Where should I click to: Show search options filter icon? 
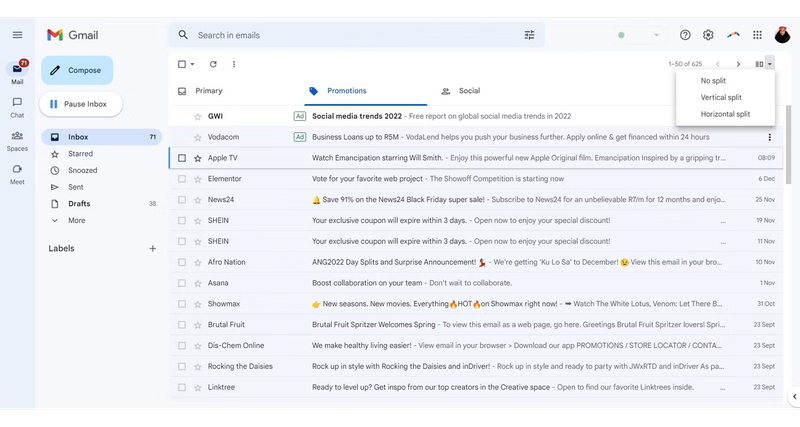(x=529, y=35)
